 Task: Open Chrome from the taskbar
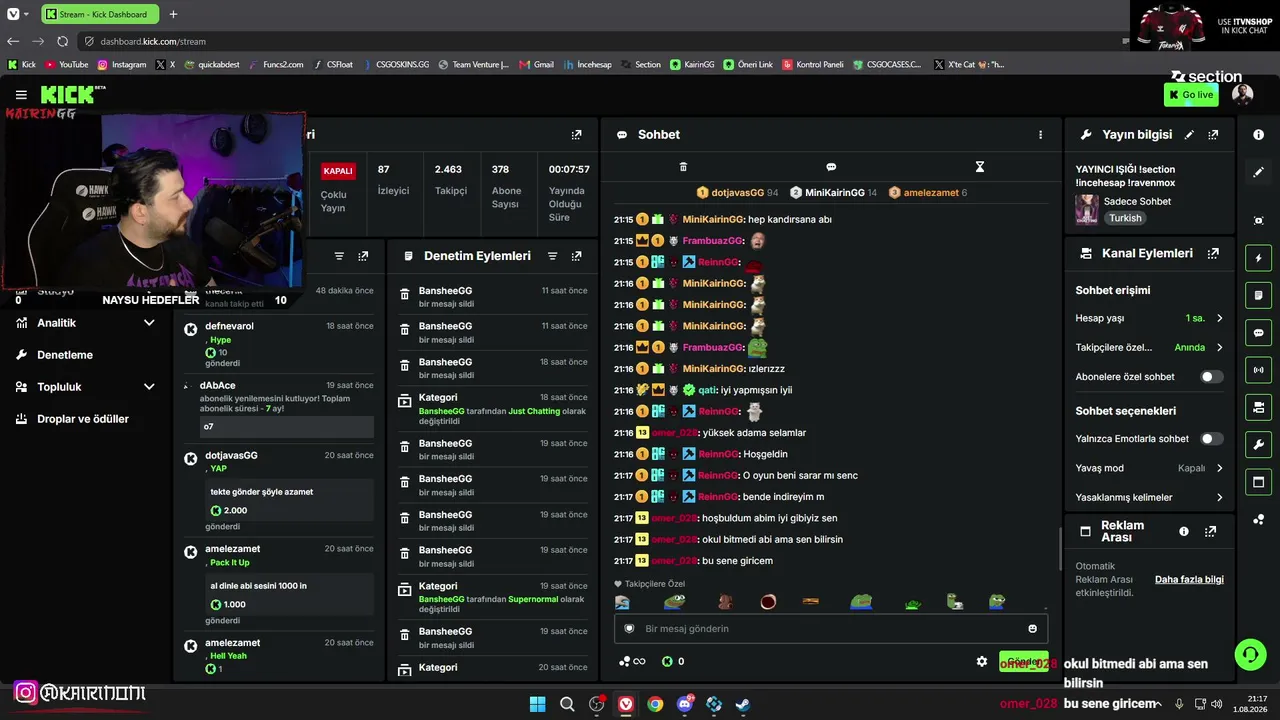[655, 704]
